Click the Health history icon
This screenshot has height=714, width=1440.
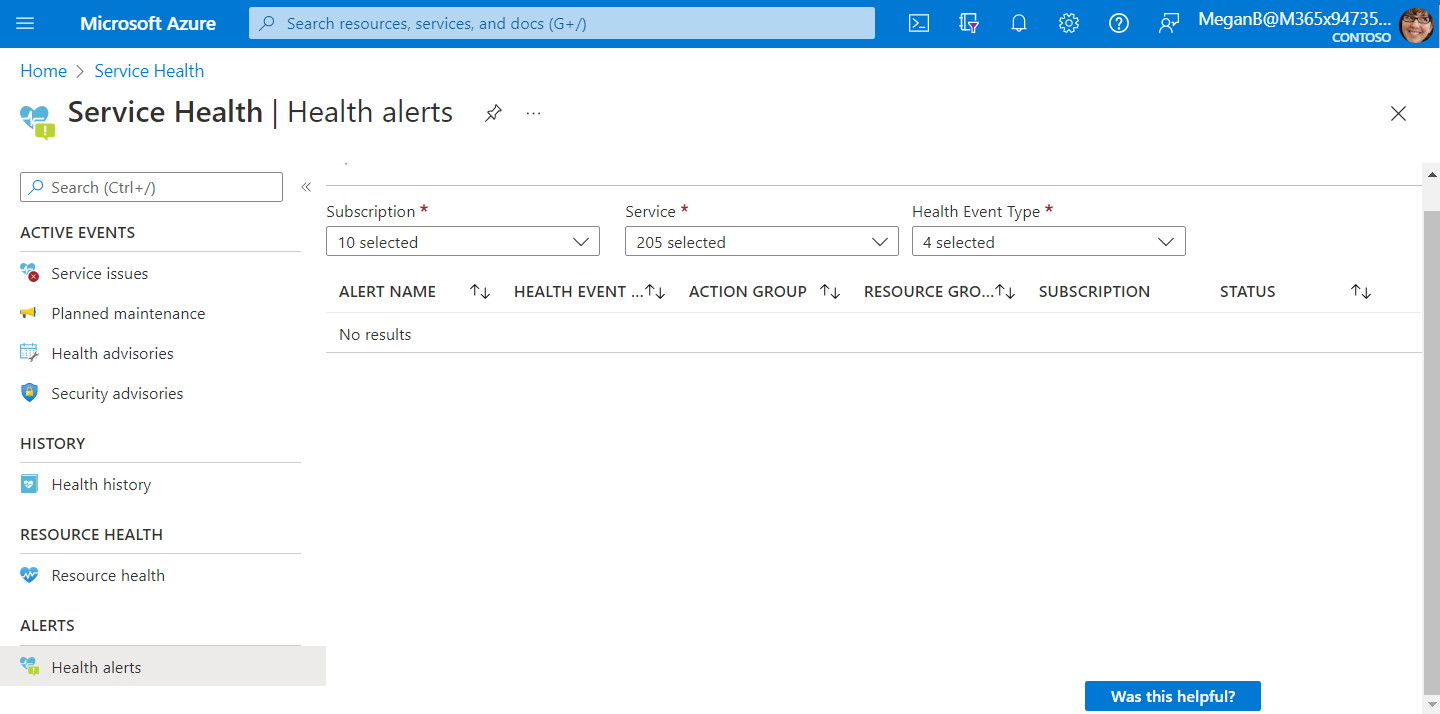[x=29, y=484]
